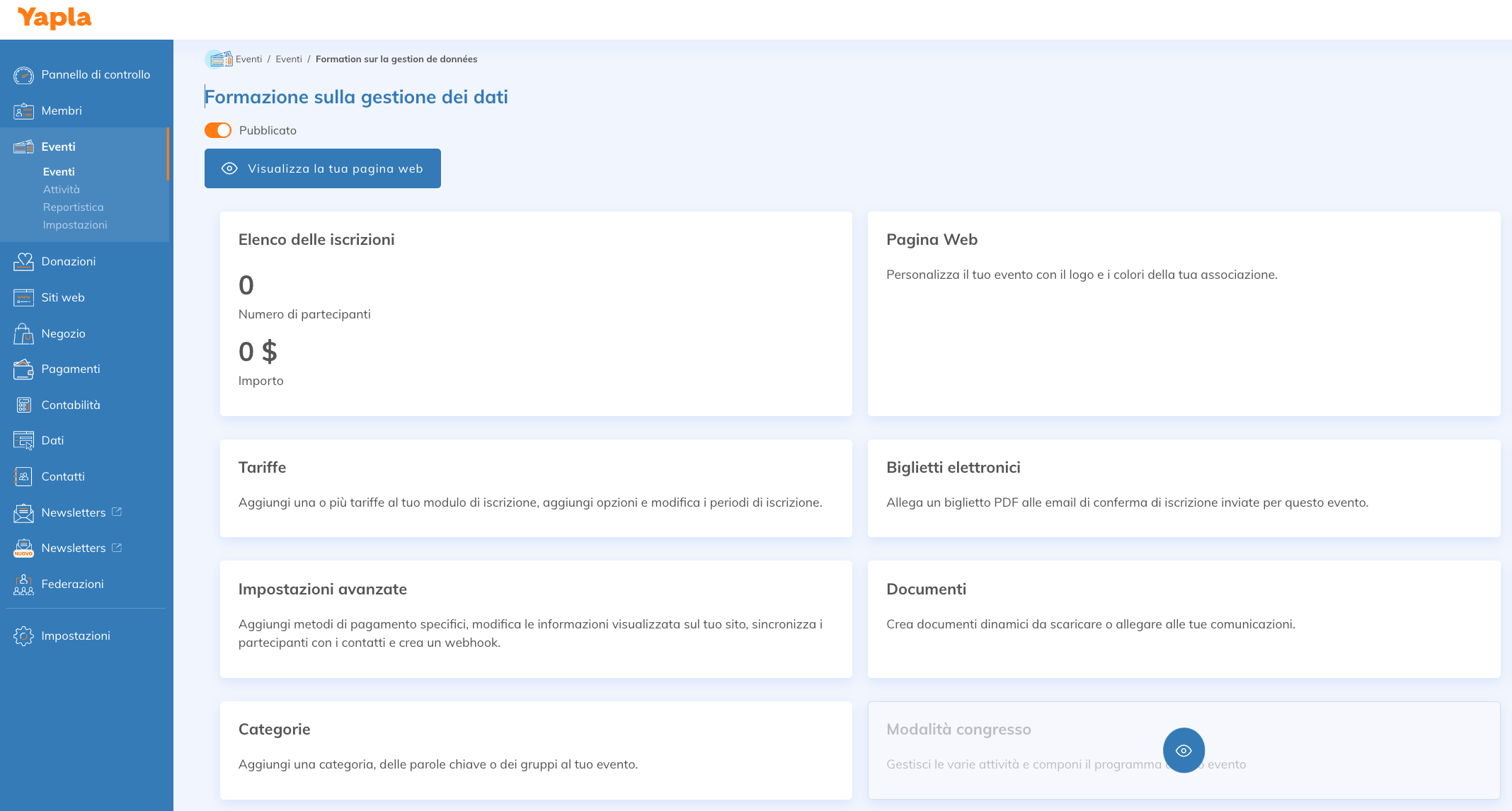Toggle the Pubblicato switch off
The width and height of the screenshot is (1512, 811).
point(218,130)
